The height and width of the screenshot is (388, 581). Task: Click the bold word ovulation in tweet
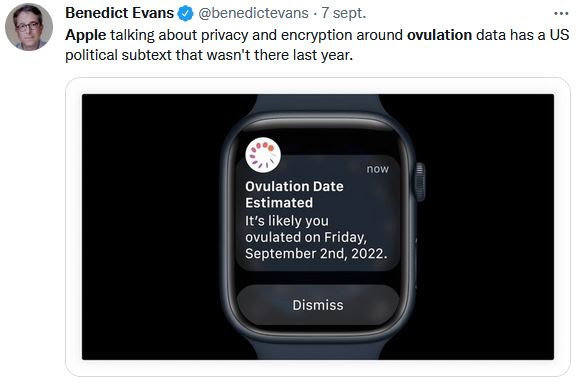pos(439,35)
